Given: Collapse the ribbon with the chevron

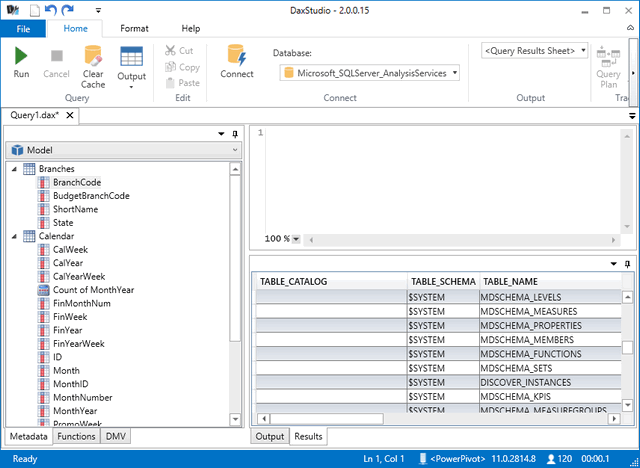Looking at the screenshot, I should pyautogui.click(x=630, y=28).
